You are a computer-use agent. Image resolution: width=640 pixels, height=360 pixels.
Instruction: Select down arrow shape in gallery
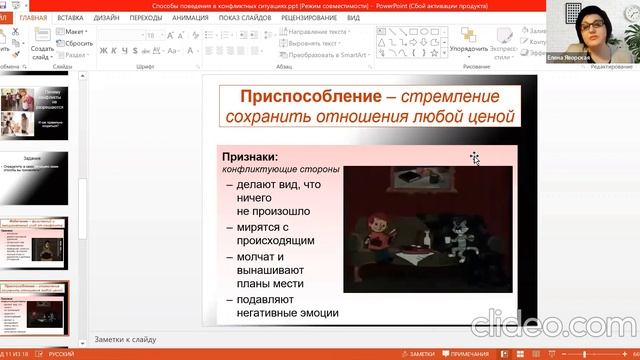point(424,42)
